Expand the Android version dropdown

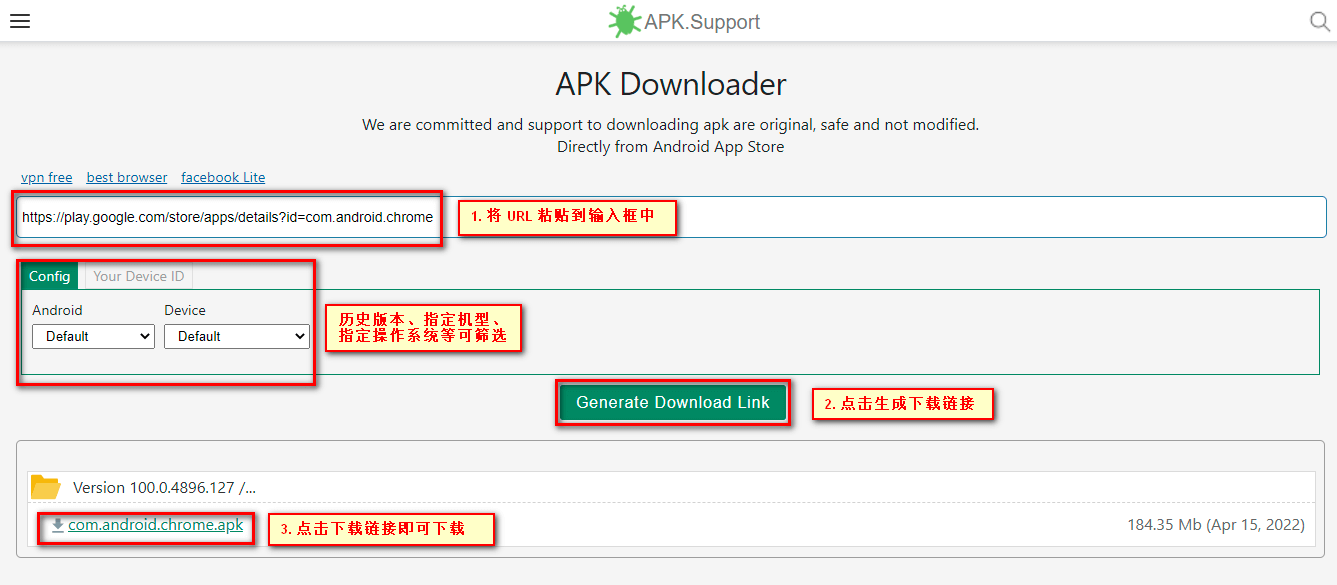tap(93, 336)
